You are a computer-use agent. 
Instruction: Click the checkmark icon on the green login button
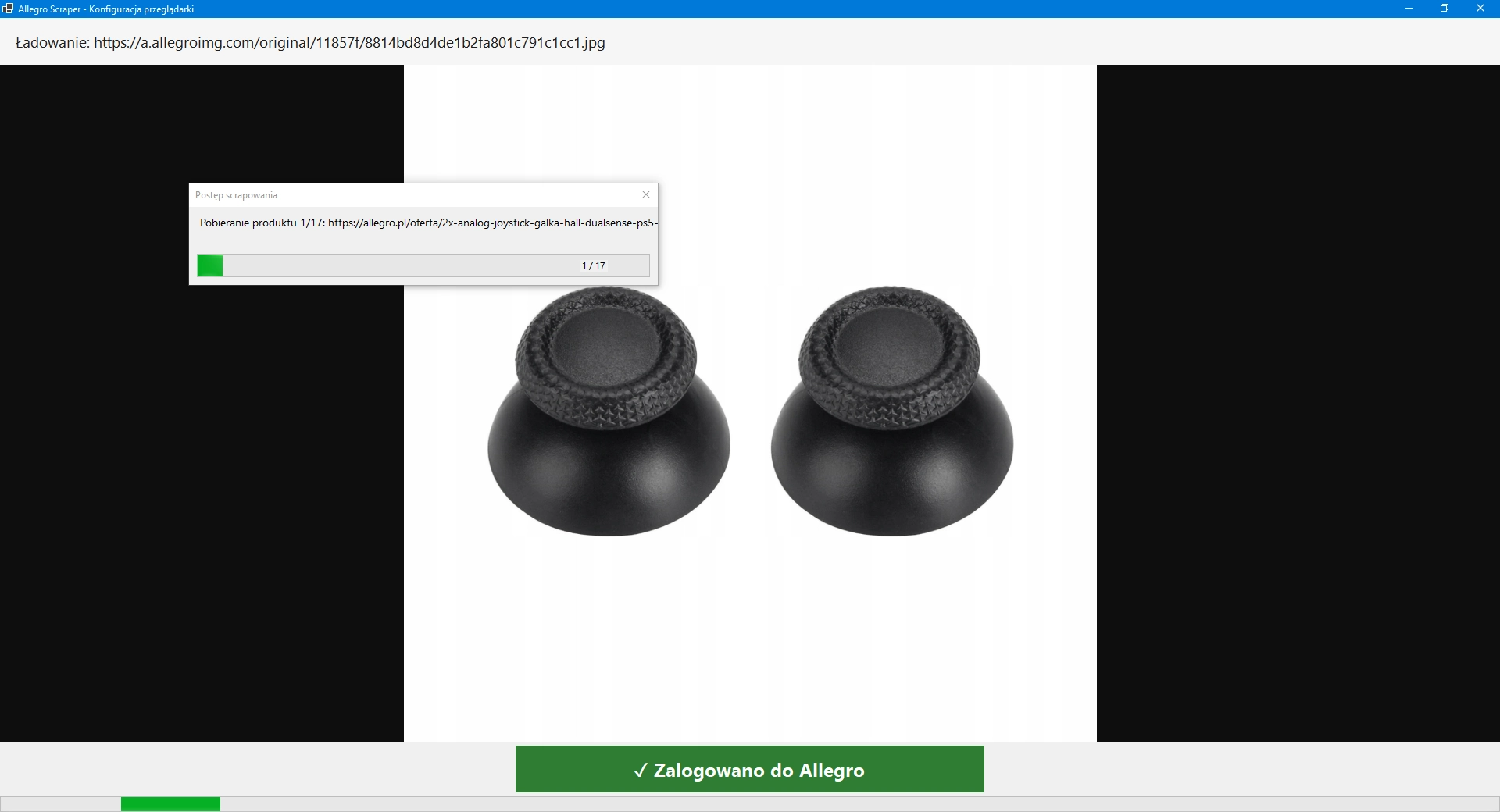pyautogui.click(x=641, y=771)
